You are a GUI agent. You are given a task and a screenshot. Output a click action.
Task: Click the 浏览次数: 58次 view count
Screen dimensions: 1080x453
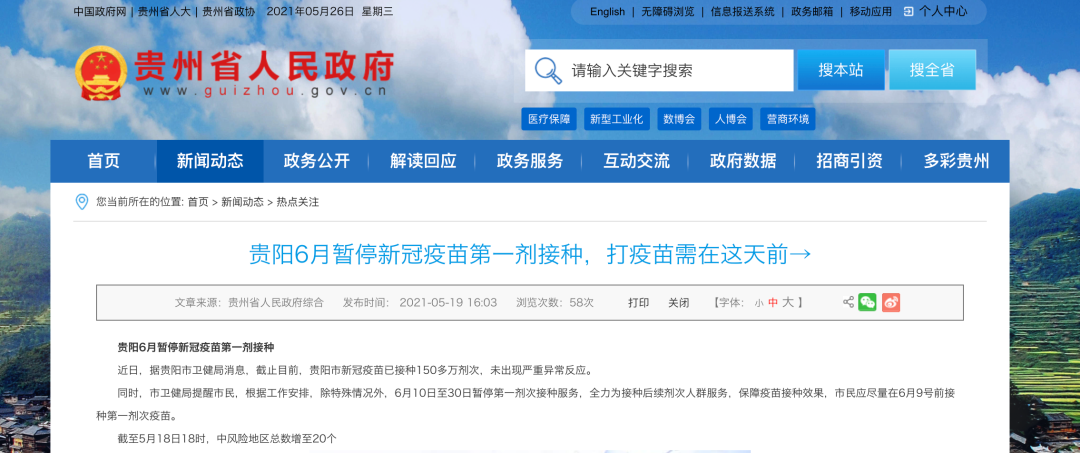(x=555, y=302)
